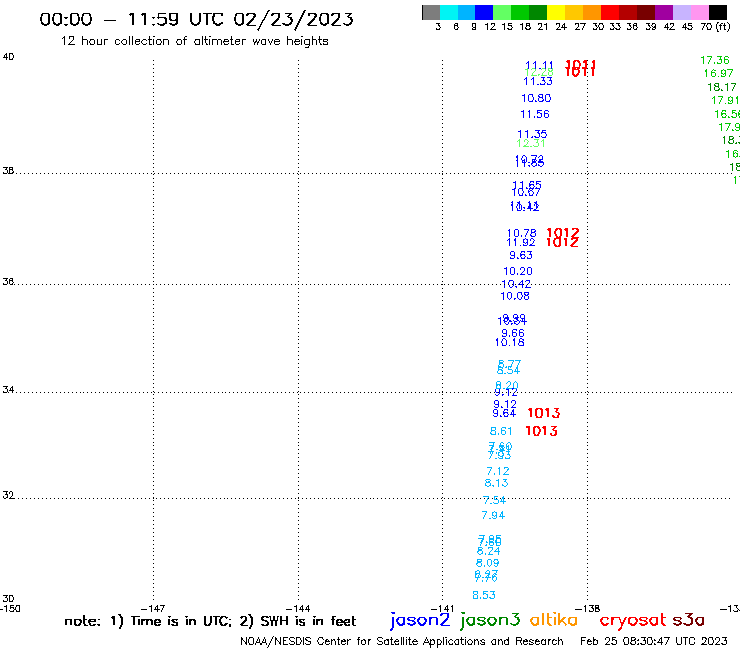Screen dimensions: 740x650
Task: Click the wave height value 10.80
Action: click(x=536, y=98)
